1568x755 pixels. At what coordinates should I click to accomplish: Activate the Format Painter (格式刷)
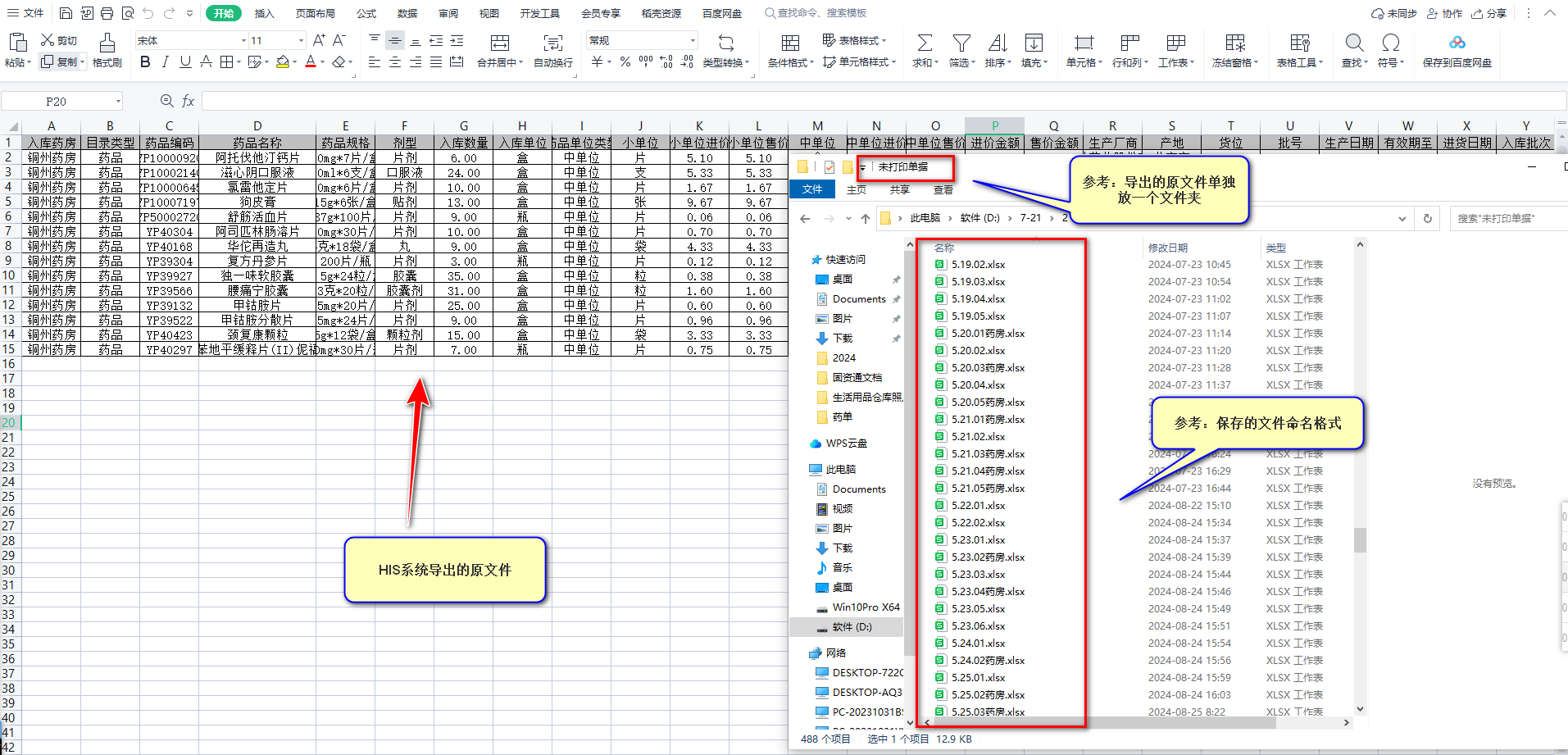(x=107, y=49)
